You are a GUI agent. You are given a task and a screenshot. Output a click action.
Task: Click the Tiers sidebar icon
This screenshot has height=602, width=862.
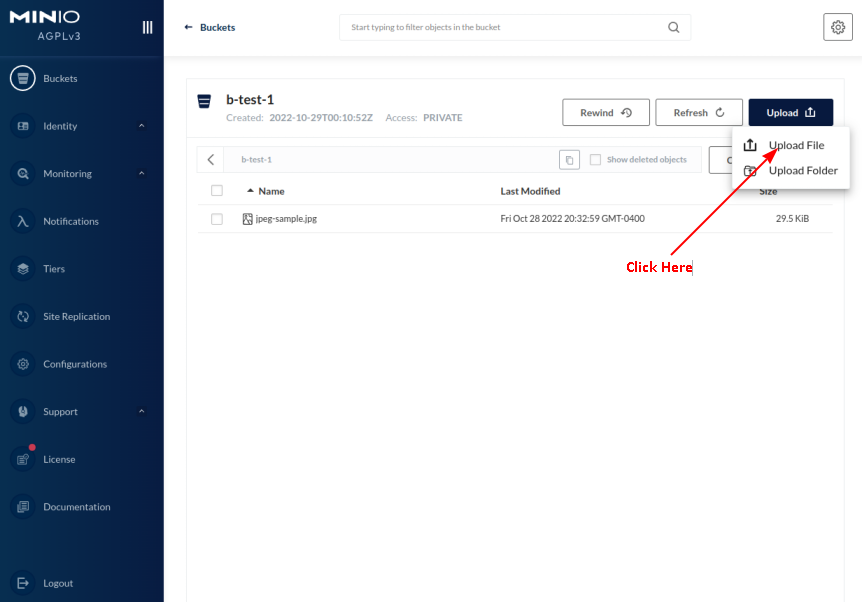pos(21,269)
